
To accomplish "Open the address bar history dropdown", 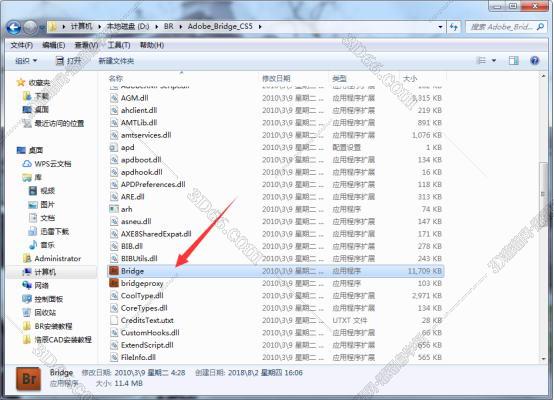I will (440, 27).
